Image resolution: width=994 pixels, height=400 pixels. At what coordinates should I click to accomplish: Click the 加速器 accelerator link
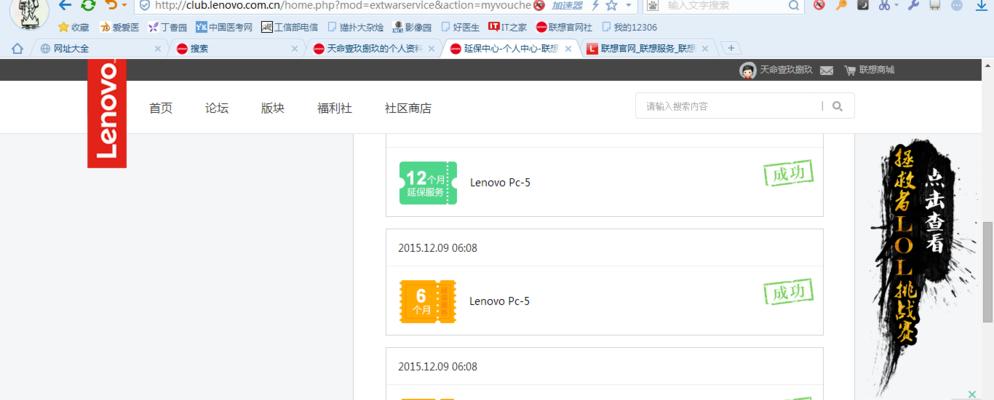point(567,5)
